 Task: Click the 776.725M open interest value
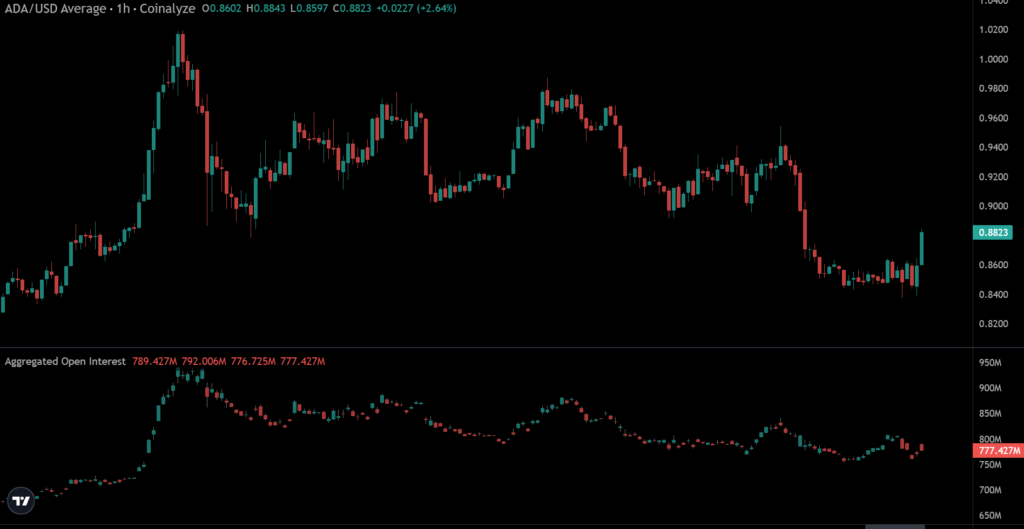(x=253, y=361)
